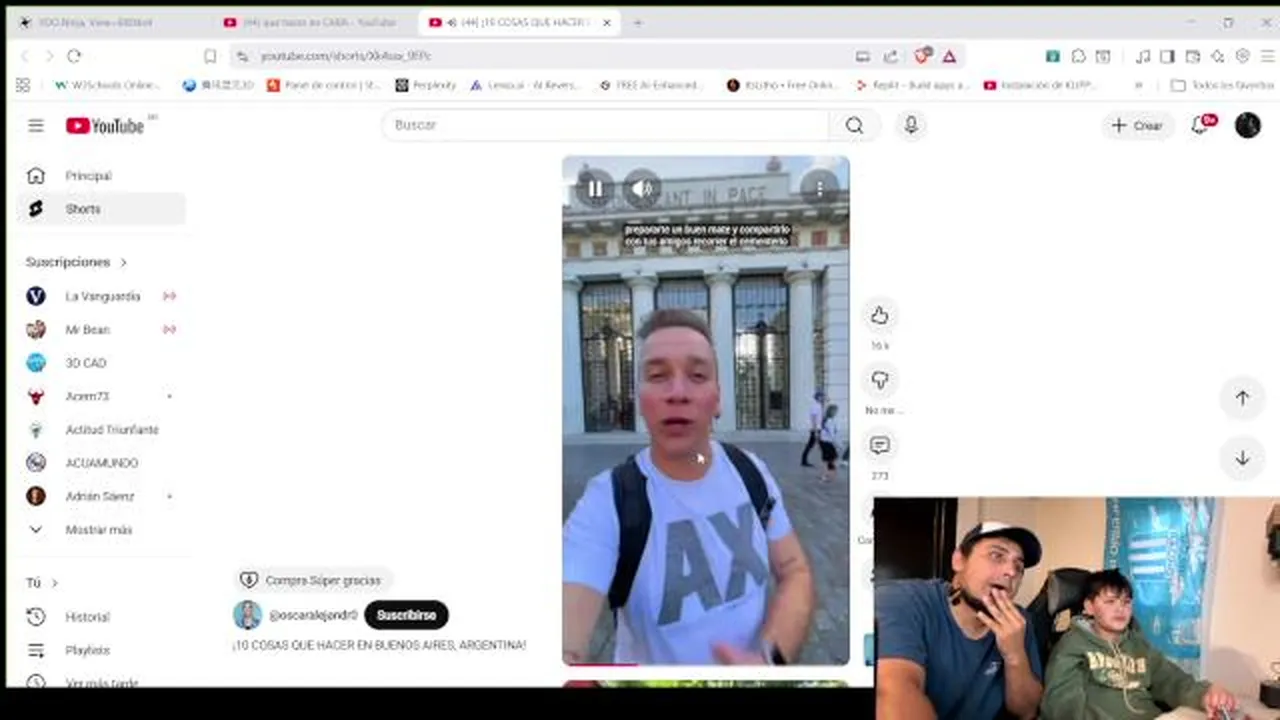1280x720 pixels.
Task: Click the oscaralejandr0 channel avatar
Action: point(247,615)
